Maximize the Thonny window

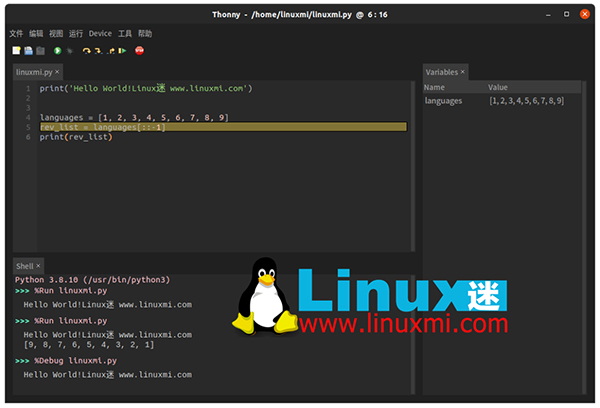point(566,14)
